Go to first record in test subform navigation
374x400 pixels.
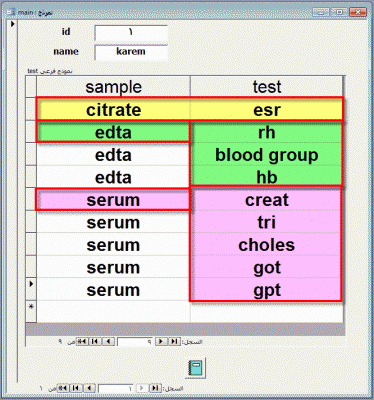174,342
